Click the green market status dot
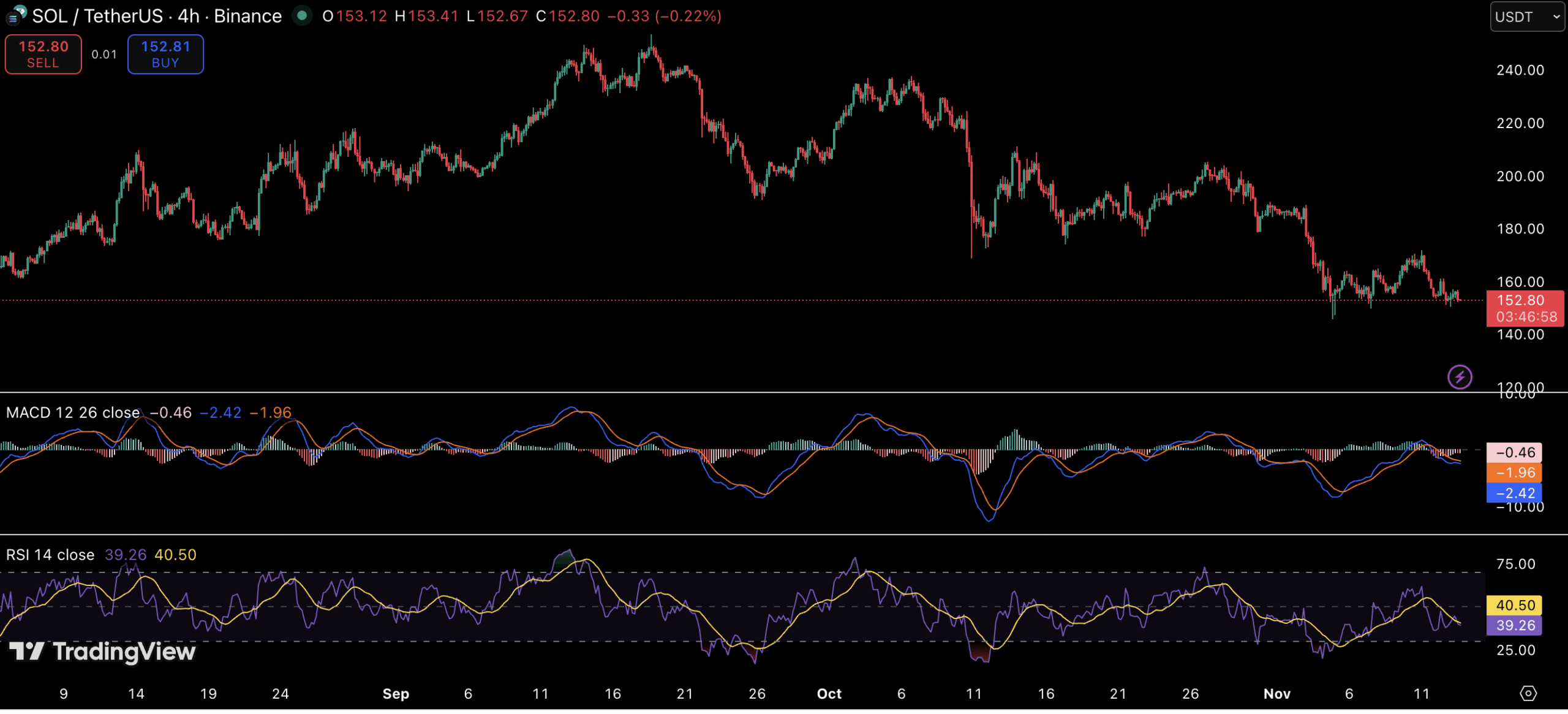Screen dimensions: 1568x714 pos(301,15)
